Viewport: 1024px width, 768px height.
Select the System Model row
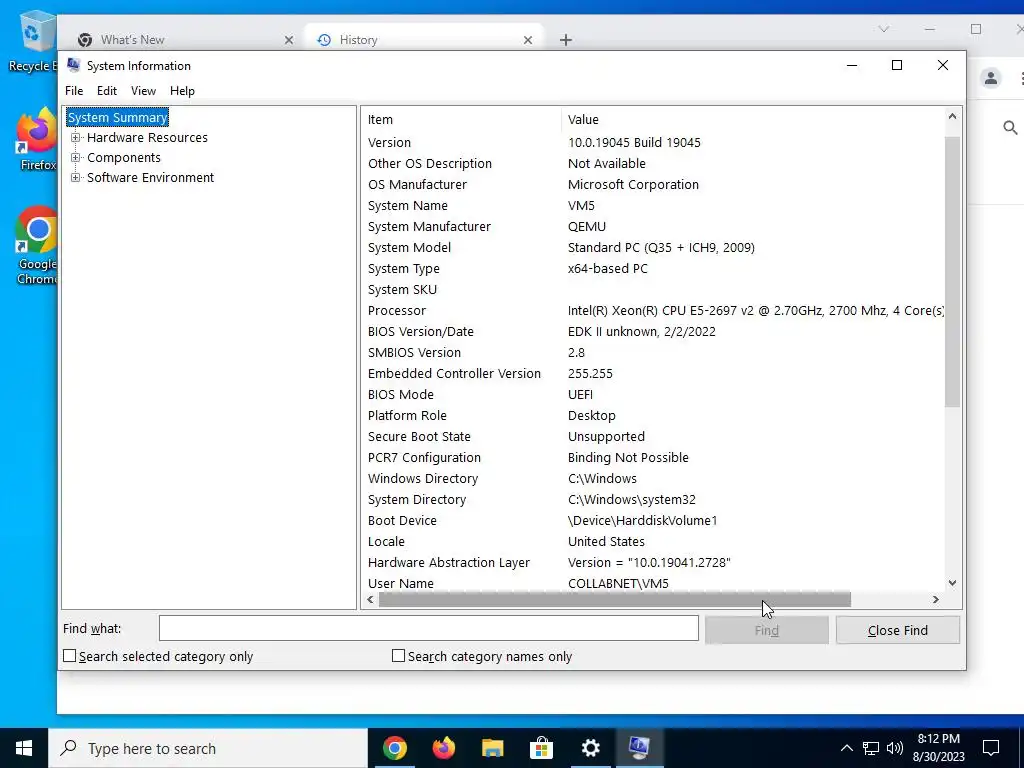coord(653,248)
